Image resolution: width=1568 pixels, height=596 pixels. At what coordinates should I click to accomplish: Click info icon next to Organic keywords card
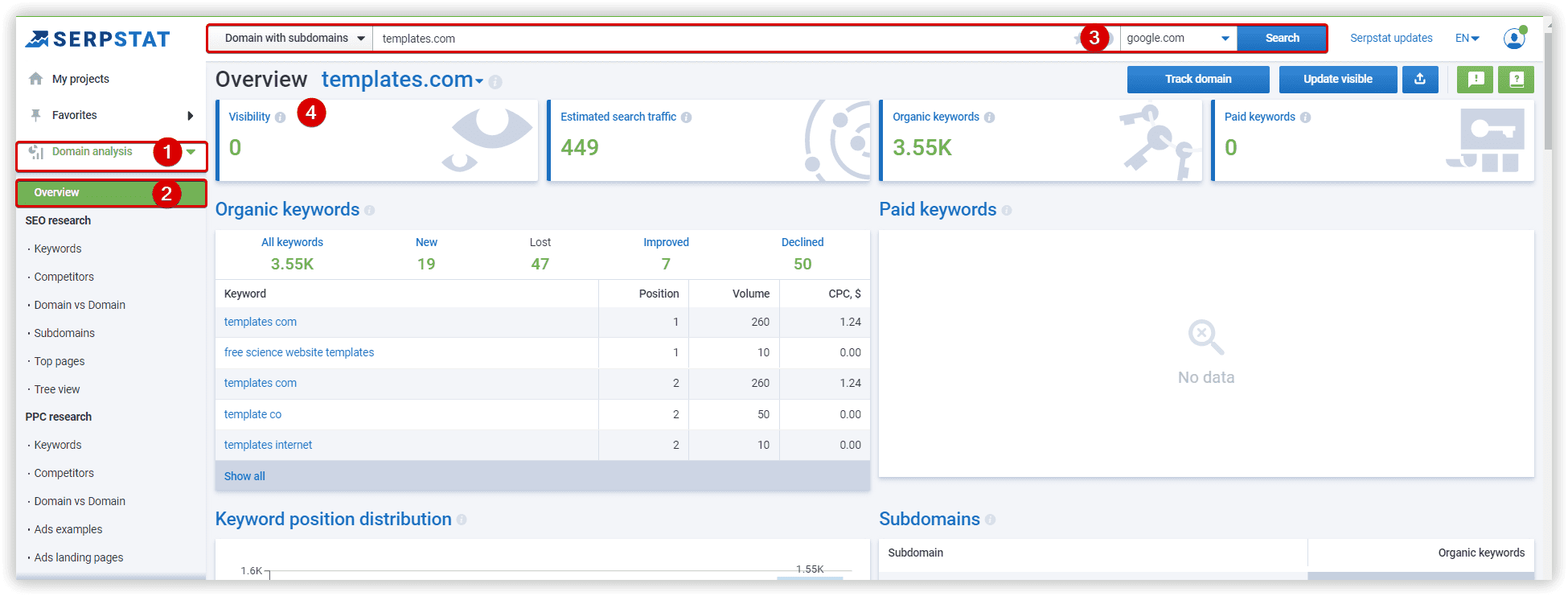pos(989,117)
